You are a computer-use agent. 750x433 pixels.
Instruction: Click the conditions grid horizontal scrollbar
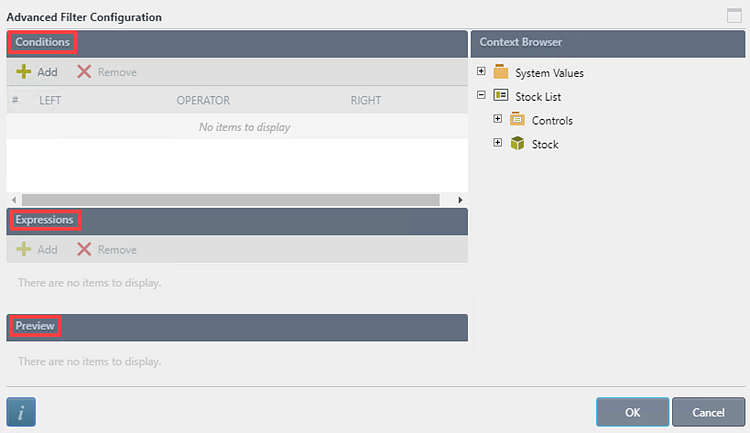(x=230, y=200)
